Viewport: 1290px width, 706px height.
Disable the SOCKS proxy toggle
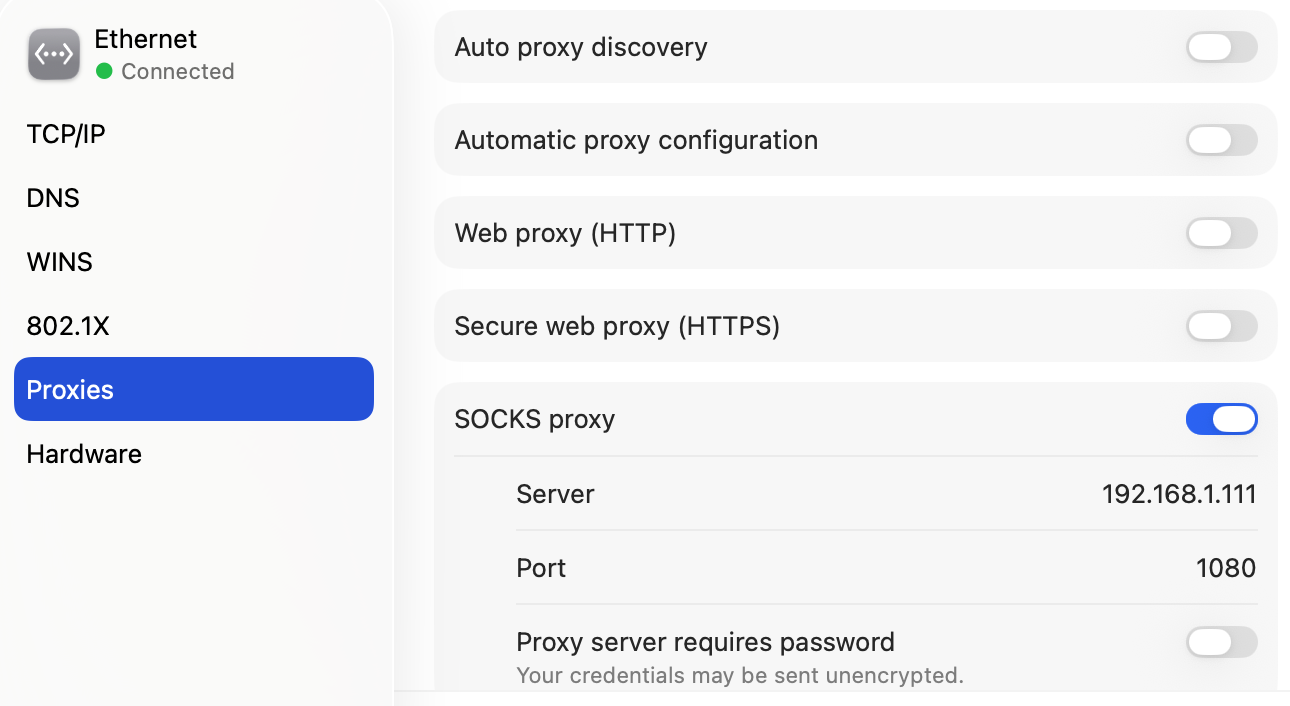pyautogui.click(x=1221, y=419)
